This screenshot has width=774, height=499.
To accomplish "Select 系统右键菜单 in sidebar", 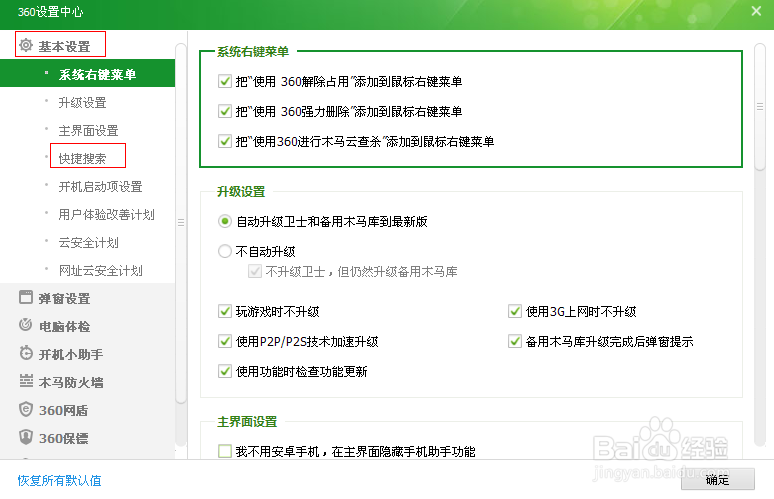I will coord(87,74).
